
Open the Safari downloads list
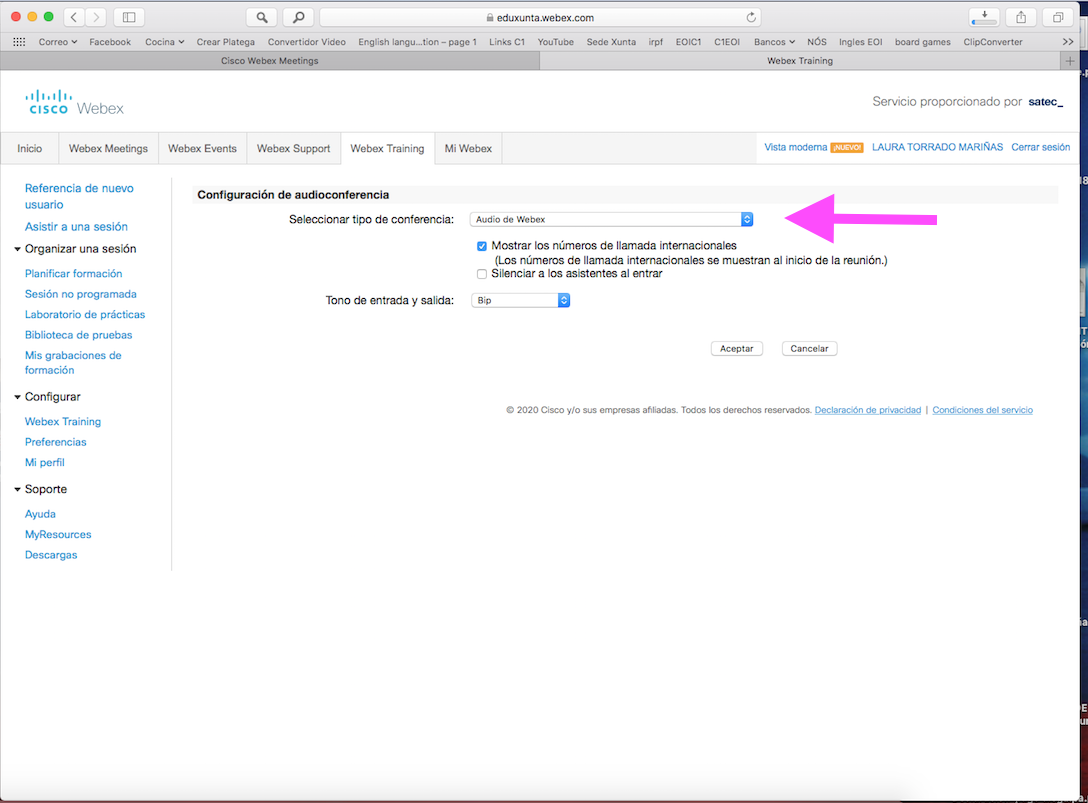pyautogui.click(x=984, y=17)
